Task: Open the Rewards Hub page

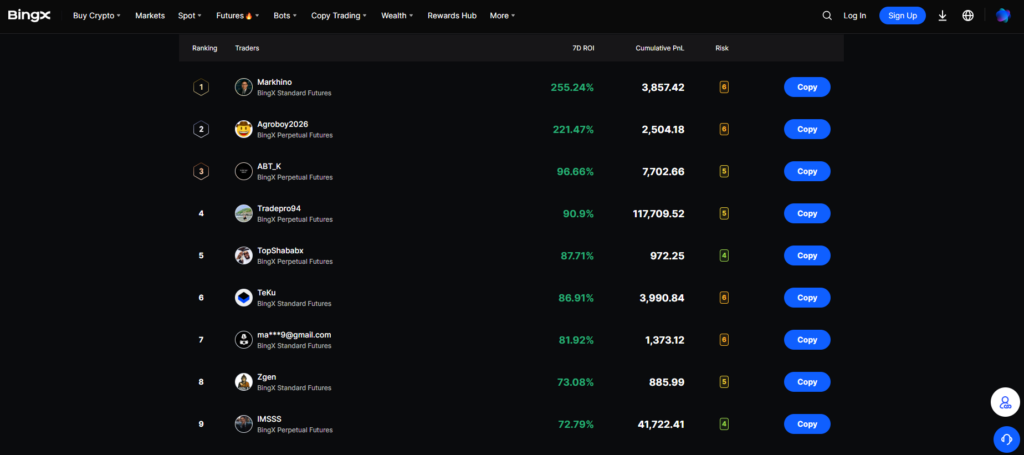Action: point(451,16)
